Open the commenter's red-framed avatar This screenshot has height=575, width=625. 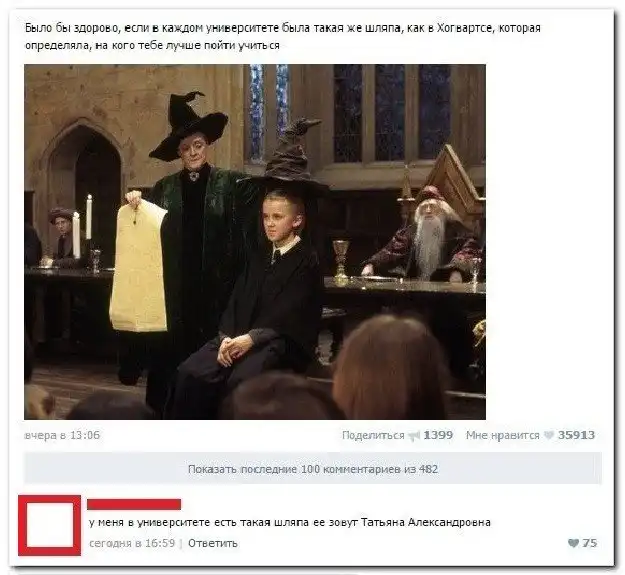click(50, 525)
